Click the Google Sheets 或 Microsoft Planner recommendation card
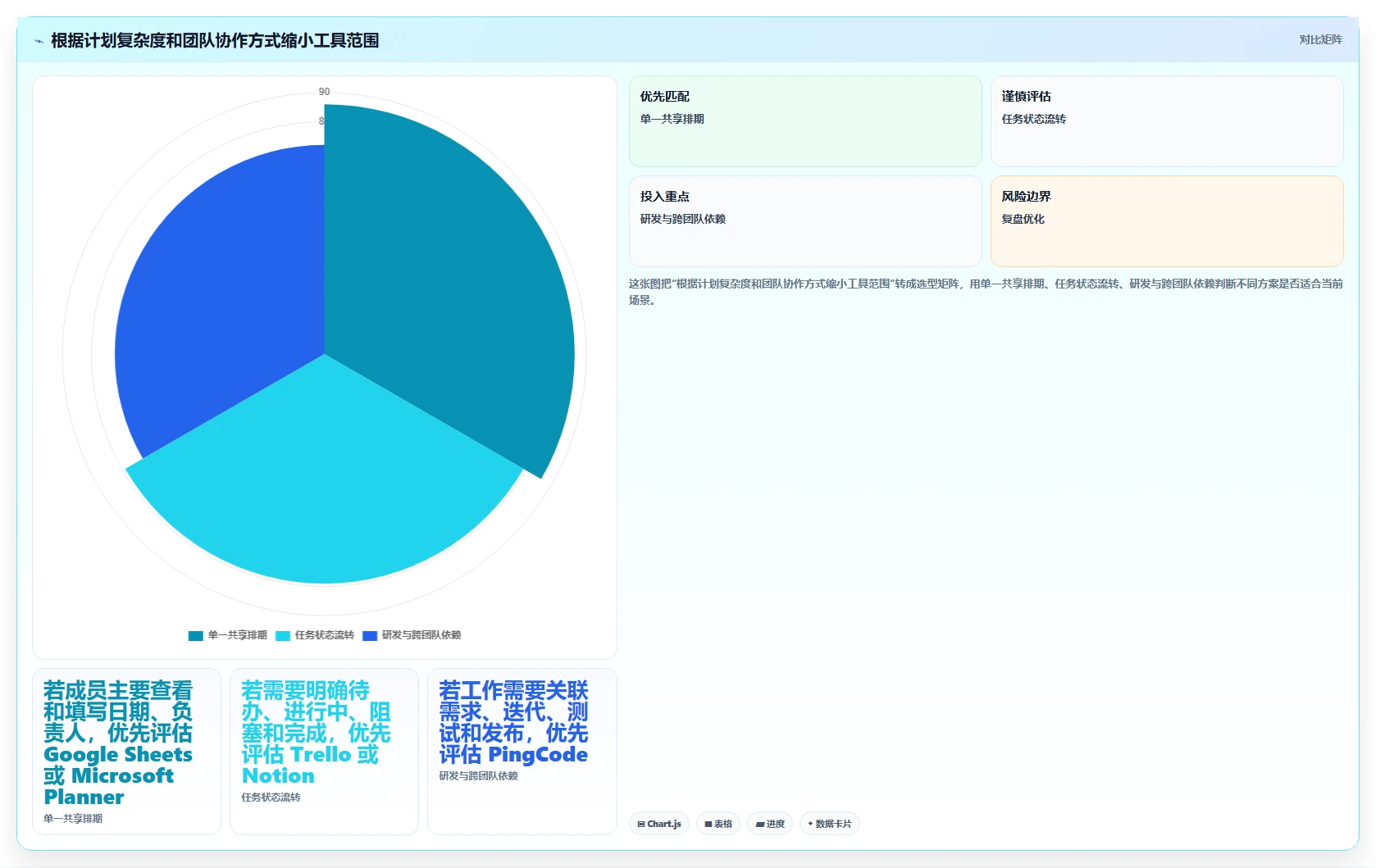Screen dimensions: 1376x868 [127, 752]
